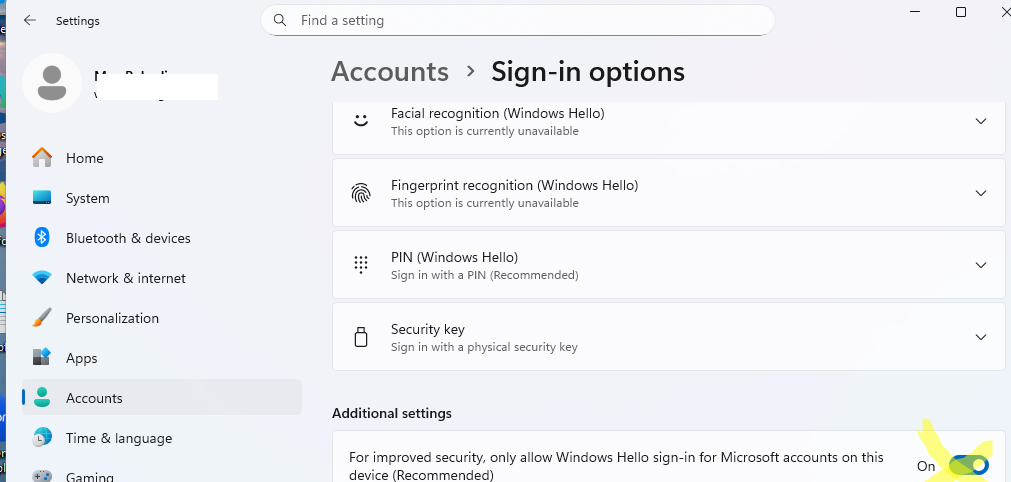This screenshot has height=482, width=1011.
Task: Go to Bluetooth & devices
Action: pos(161,238)
